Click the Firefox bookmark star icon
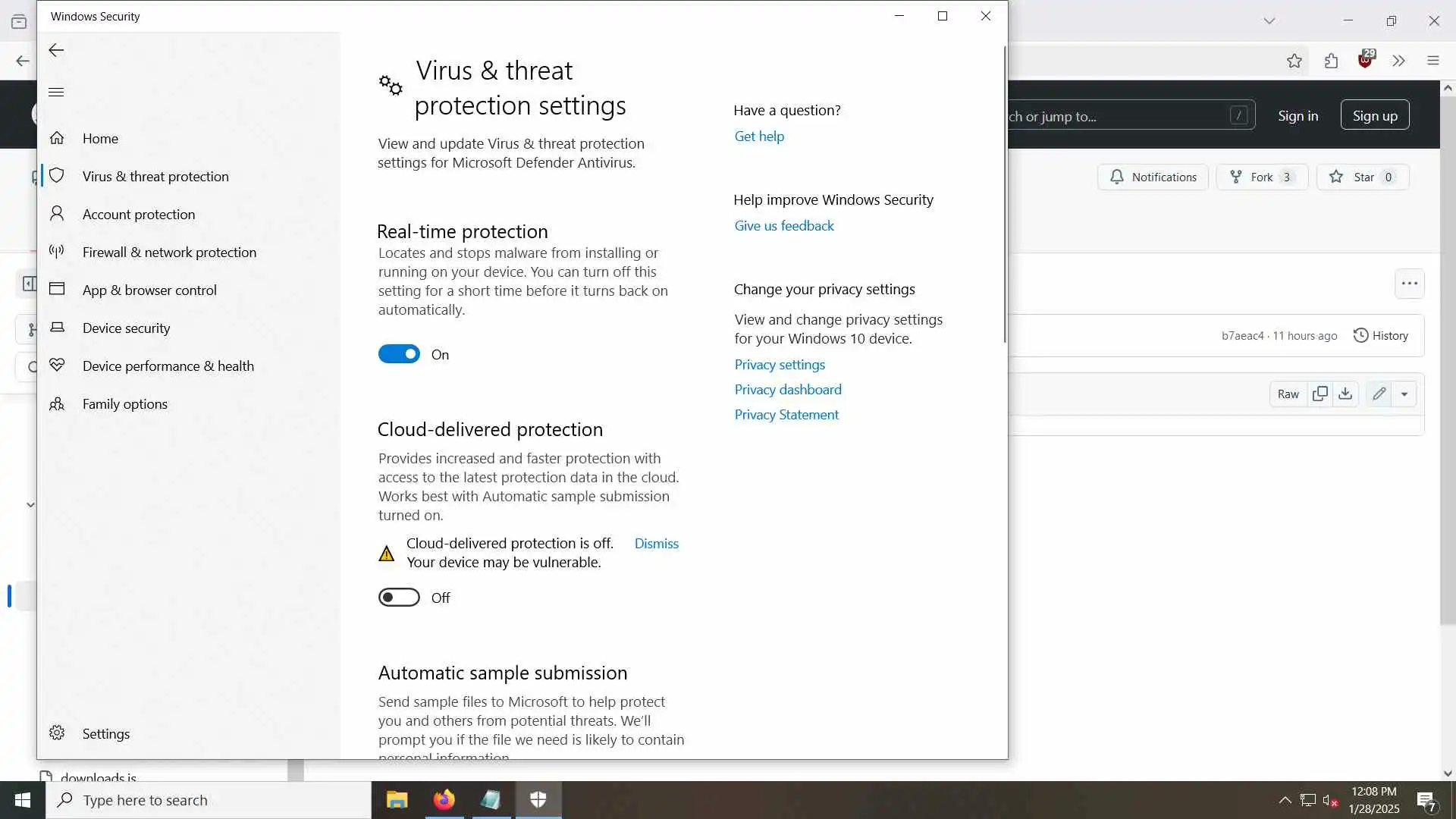Image resolution: width=1456 pixels, height=819 pixels. [x=1294, y=61]
